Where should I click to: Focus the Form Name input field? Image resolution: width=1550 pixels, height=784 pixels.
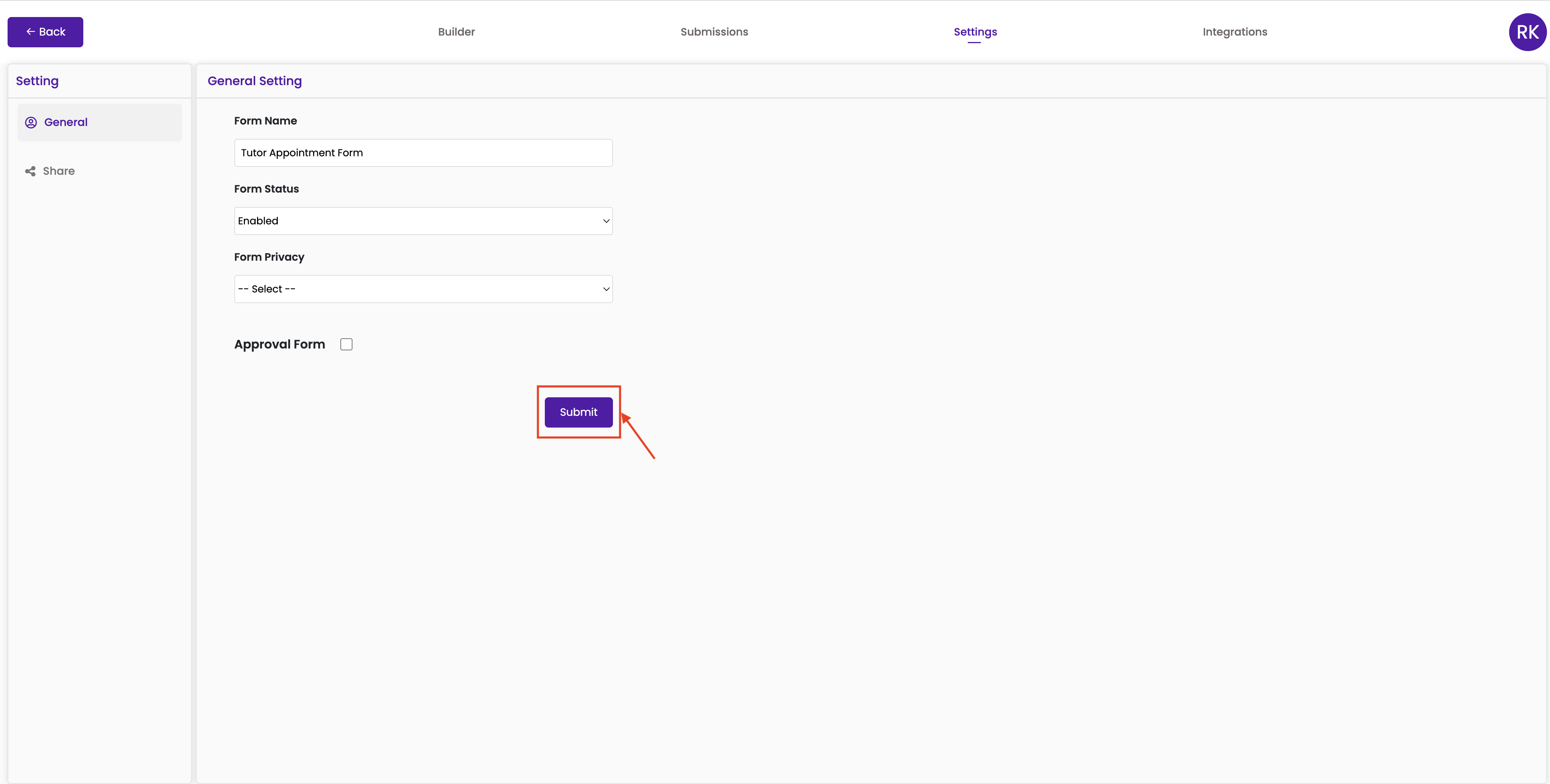423,153
